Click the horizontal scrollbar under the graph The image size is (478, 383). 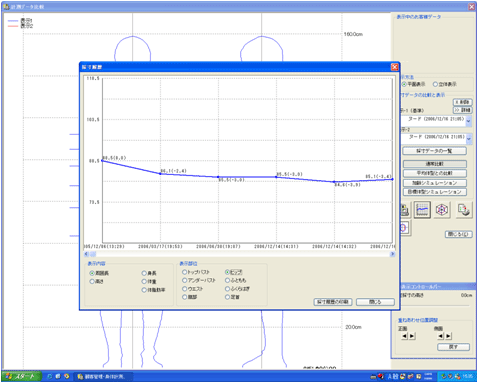(x=239, y=254)
